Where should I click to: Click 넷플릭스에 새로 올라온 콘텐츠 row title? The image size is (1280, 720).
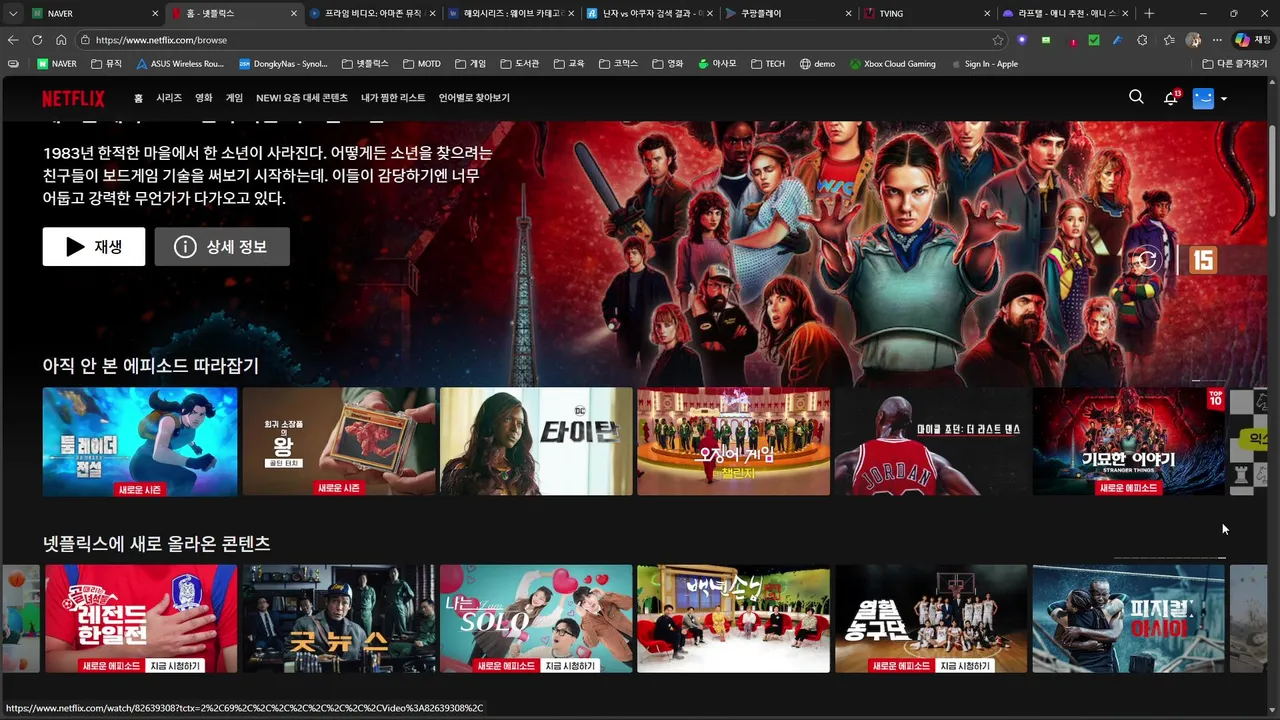(157, 544)
